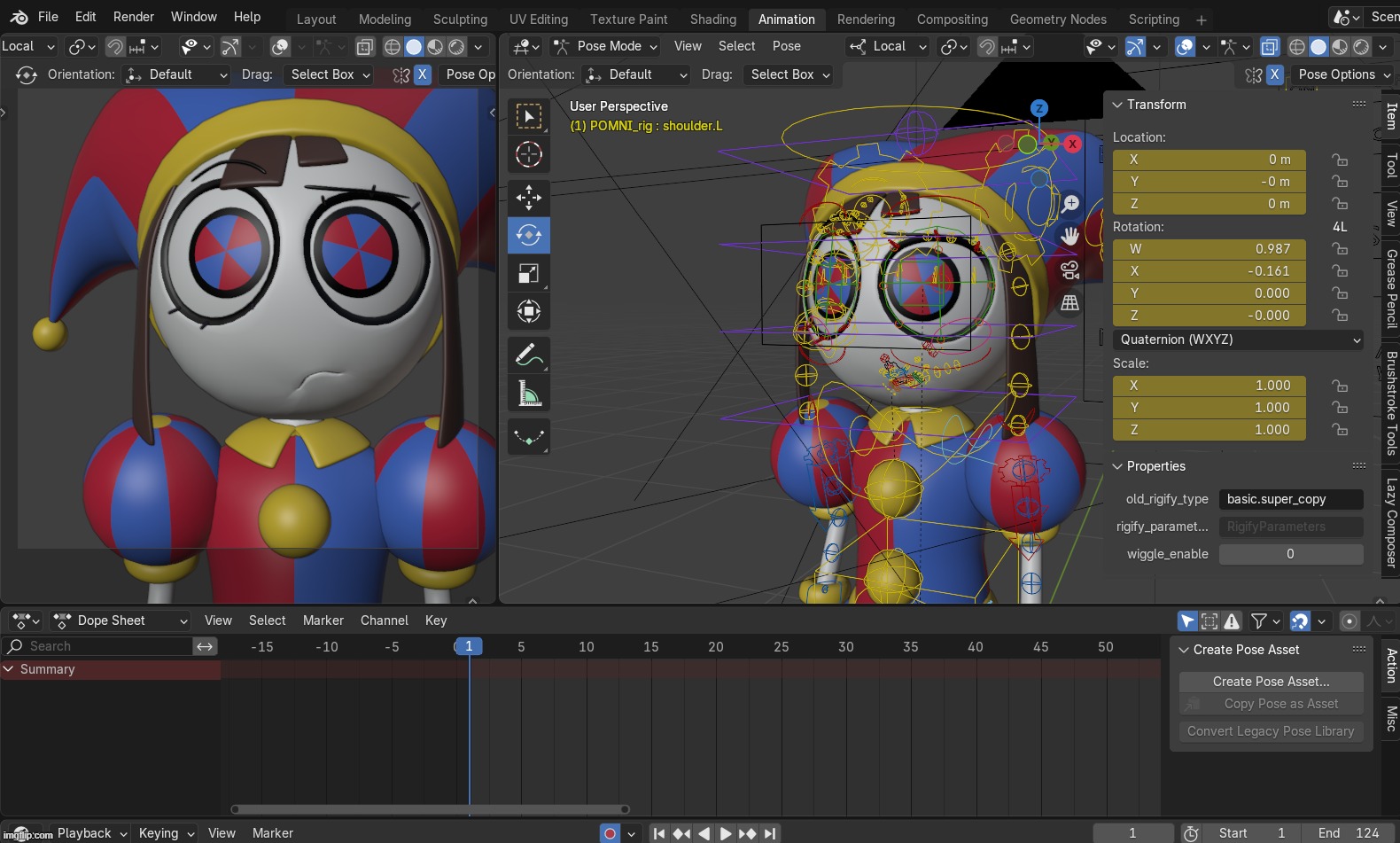The image size is (1400, 843).
Task: Click Create Pose Asset... button
Action: click(1272, 682)
